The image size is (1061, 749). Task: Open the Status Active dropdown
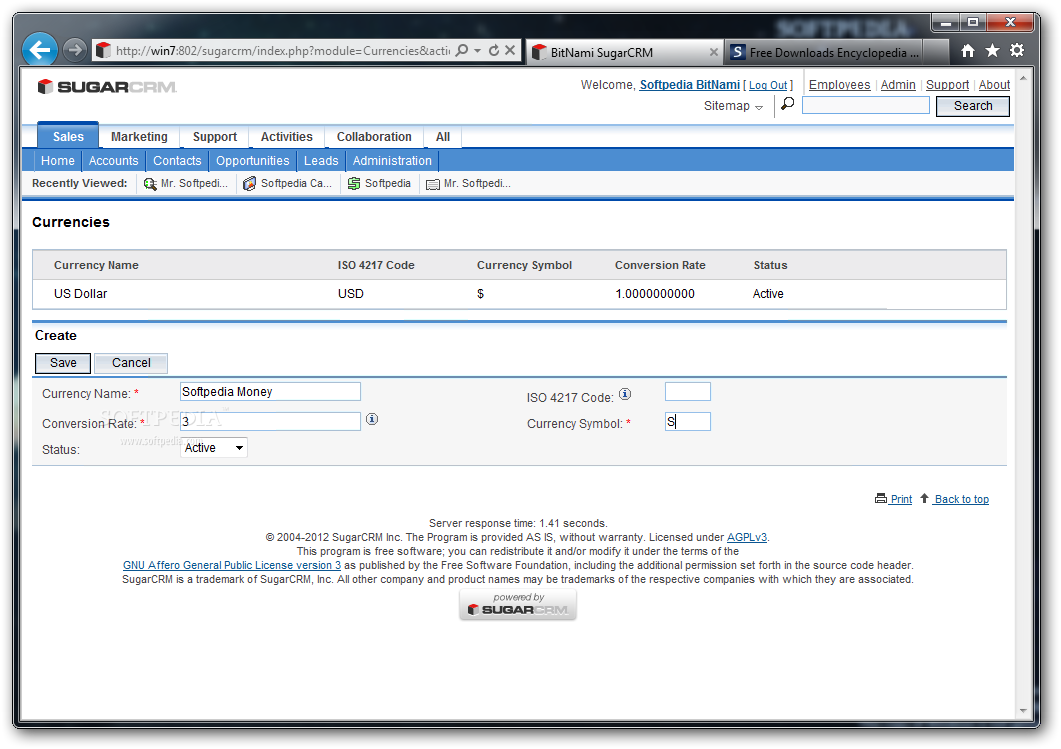point(214,447)
